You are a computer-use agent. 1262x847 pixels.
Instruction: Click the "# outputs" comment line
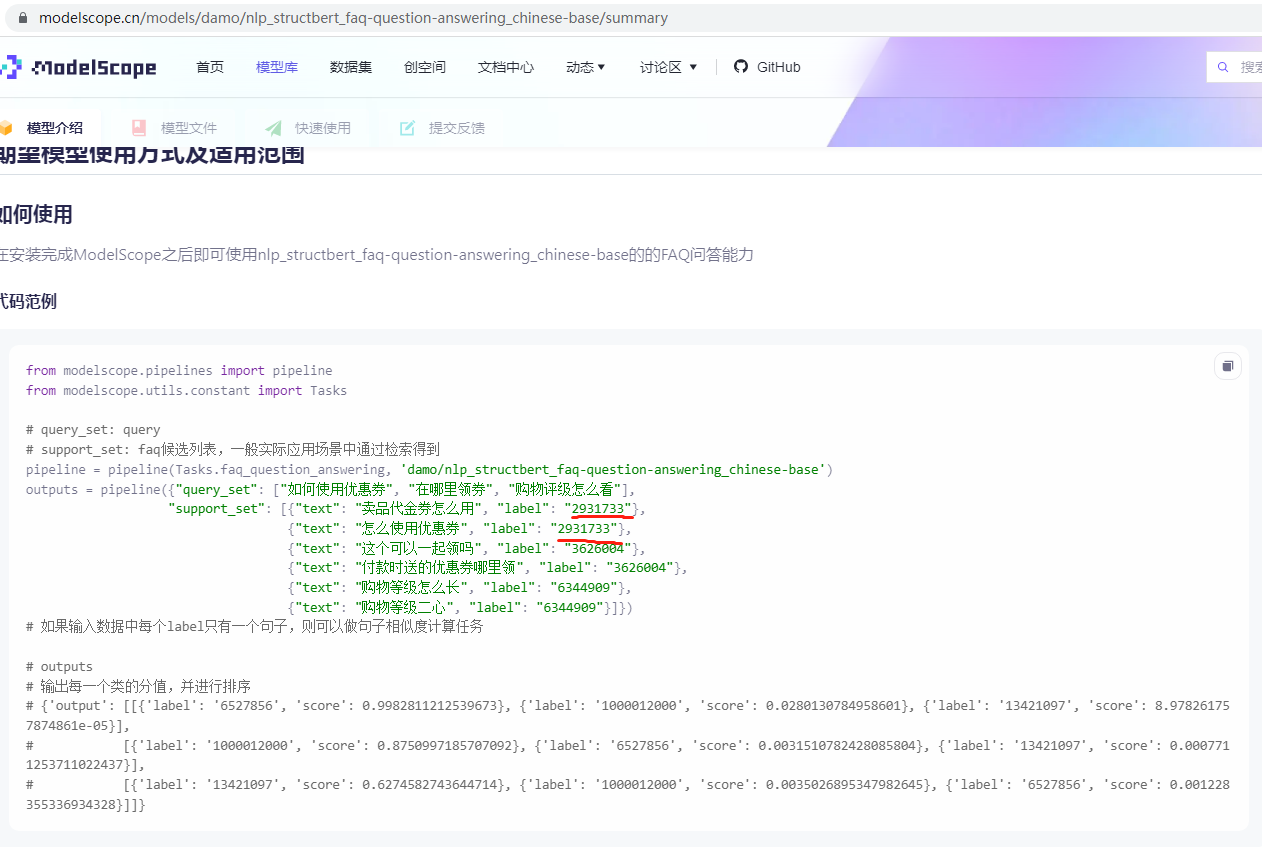pos(59,666)
